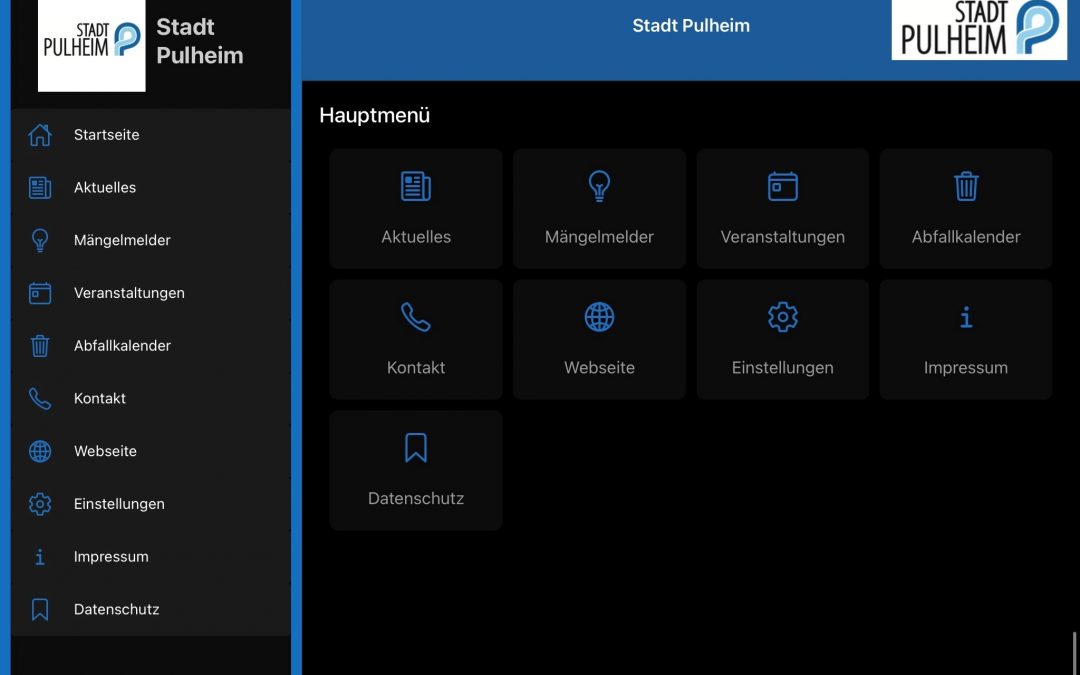The width and height of the screenshot is (1080, 675).
Task: Select Aktuelles label in the sidebar
Action: [x=105, y=187]
